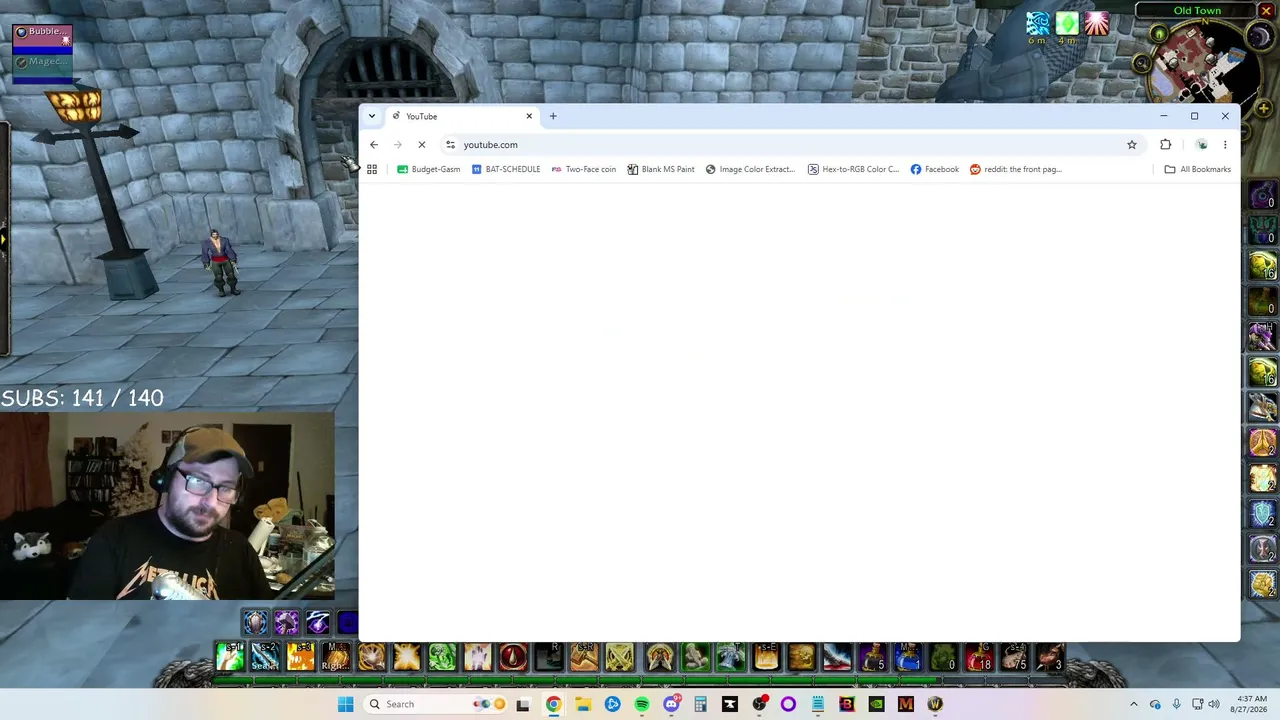The width and height of the screenshot is (1280, 720).
Task: Use the action bar item showing count 75
Action: pos(1014,657)
